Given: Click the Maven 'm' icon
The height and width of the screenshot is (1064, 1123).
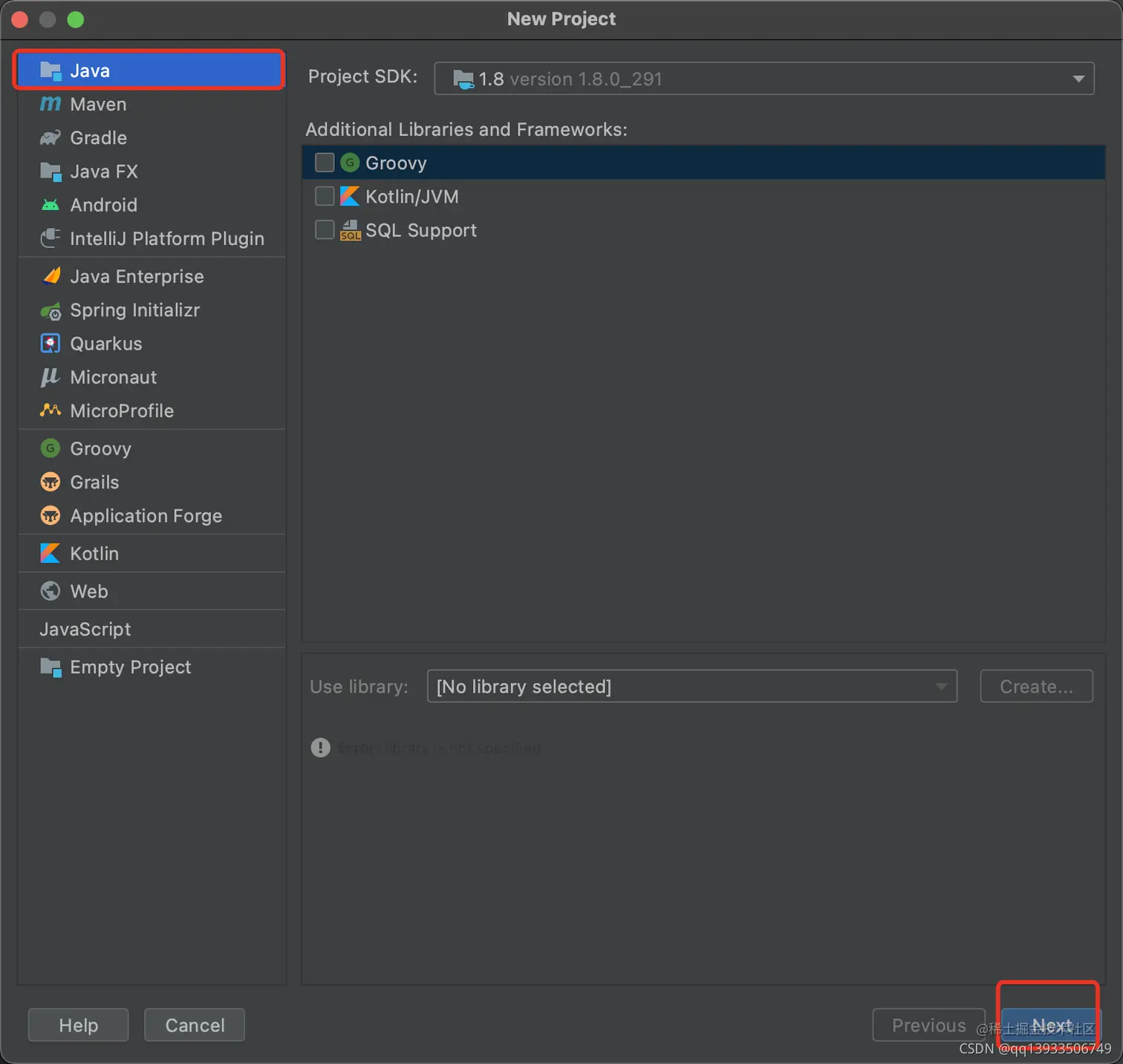Looking at the screenshot, I should [51, 104].
